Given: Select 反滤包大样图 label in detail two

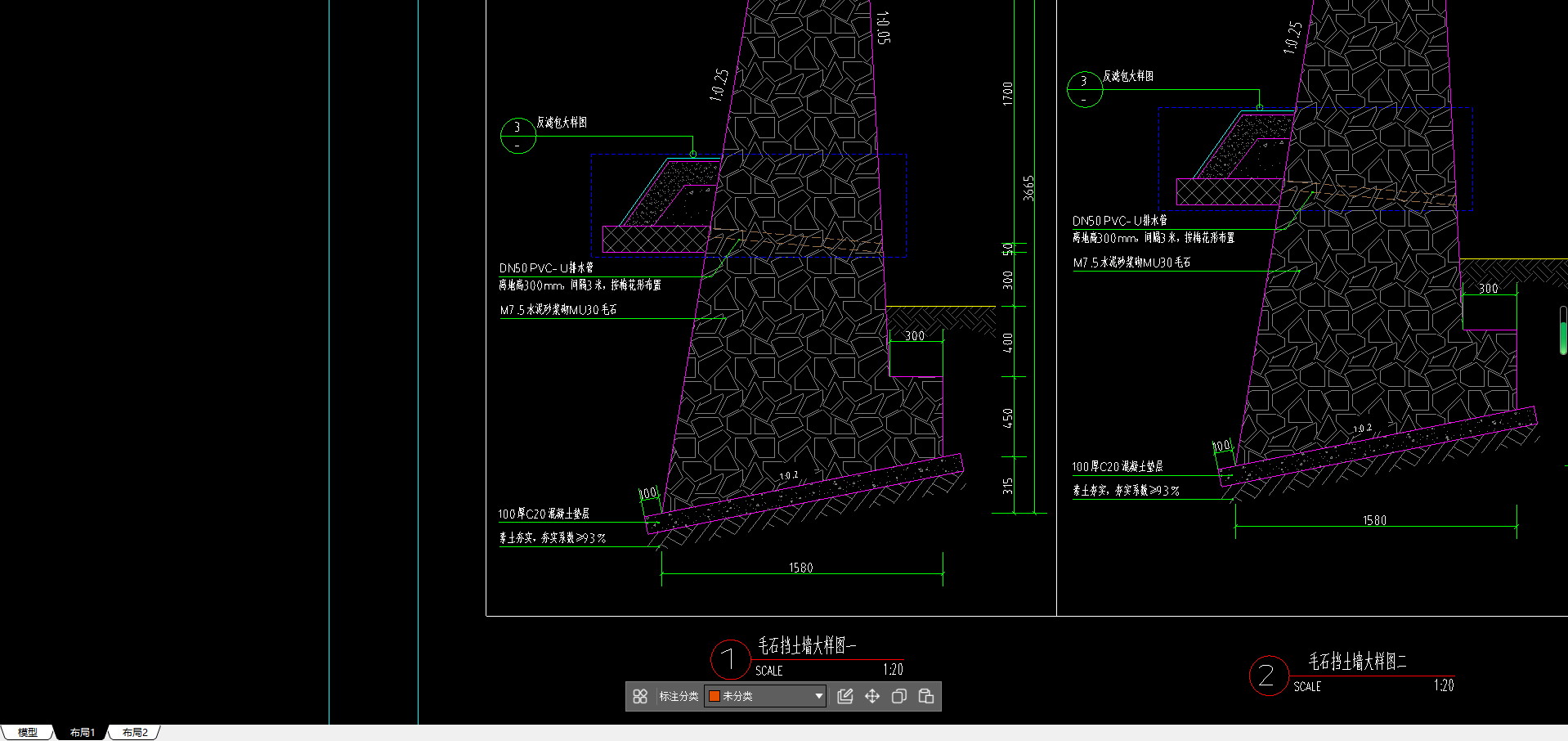Looking at the screenshot, I should tap(1128, 76).
